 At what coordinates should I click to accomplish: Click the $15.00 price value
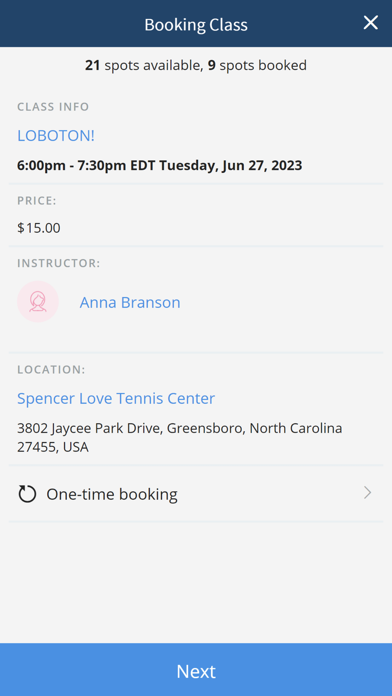tap(39, 228)
